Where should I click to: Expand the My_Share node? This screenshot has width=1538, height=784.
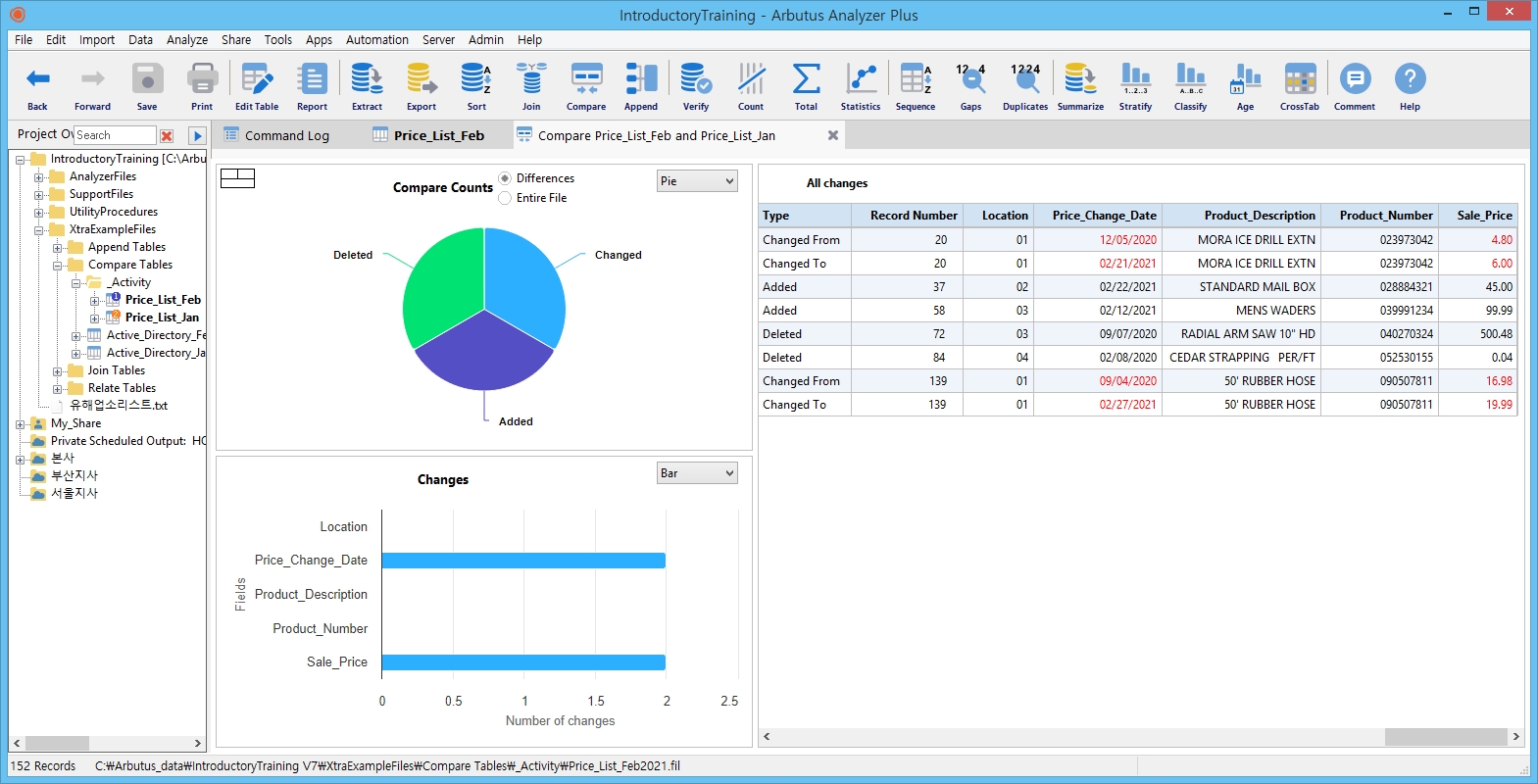(21, 424)
